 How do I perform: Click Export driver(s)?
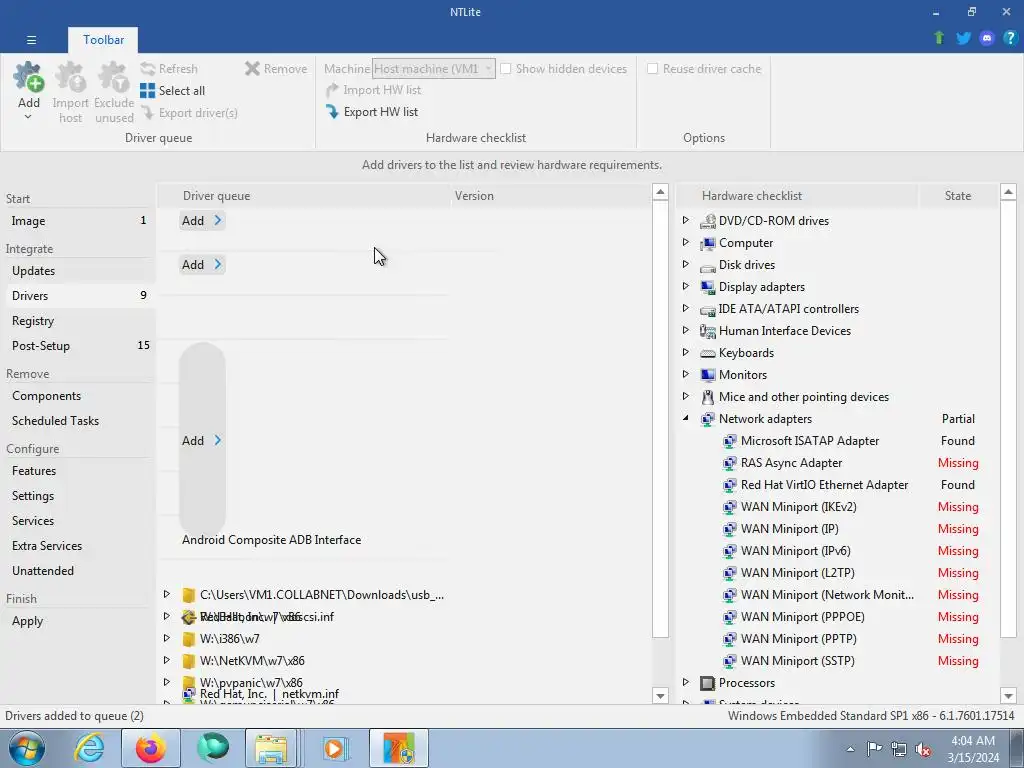click(189, 113)
